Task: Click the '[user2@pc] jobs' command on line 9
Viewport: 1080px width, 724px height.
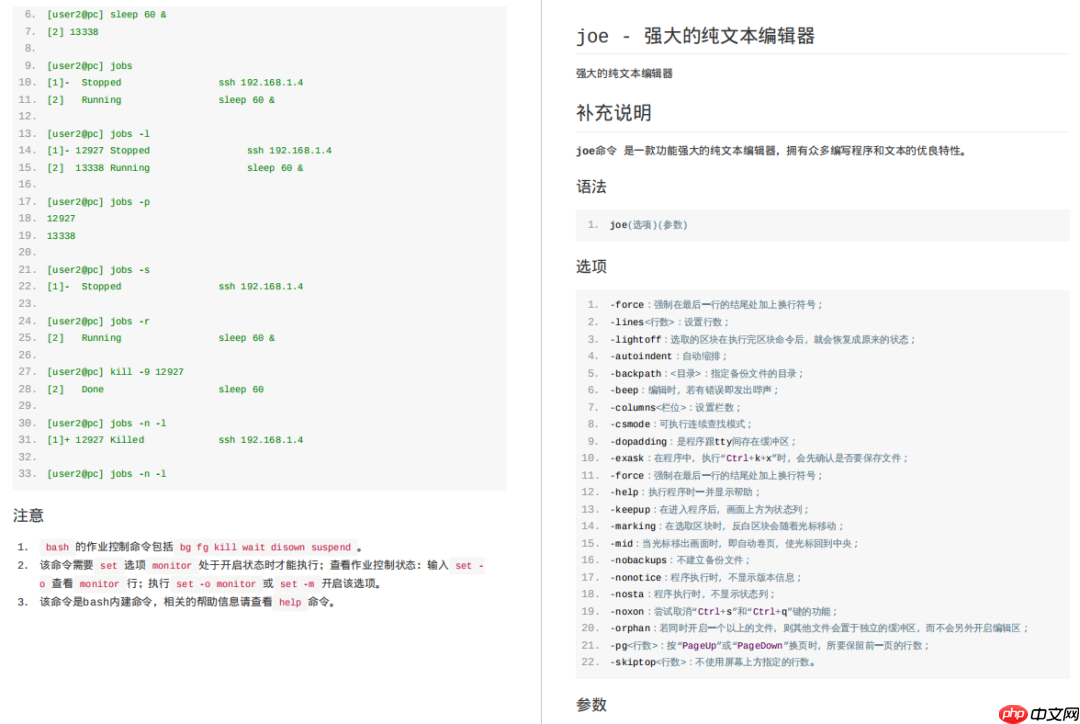Action: (90, 65)
